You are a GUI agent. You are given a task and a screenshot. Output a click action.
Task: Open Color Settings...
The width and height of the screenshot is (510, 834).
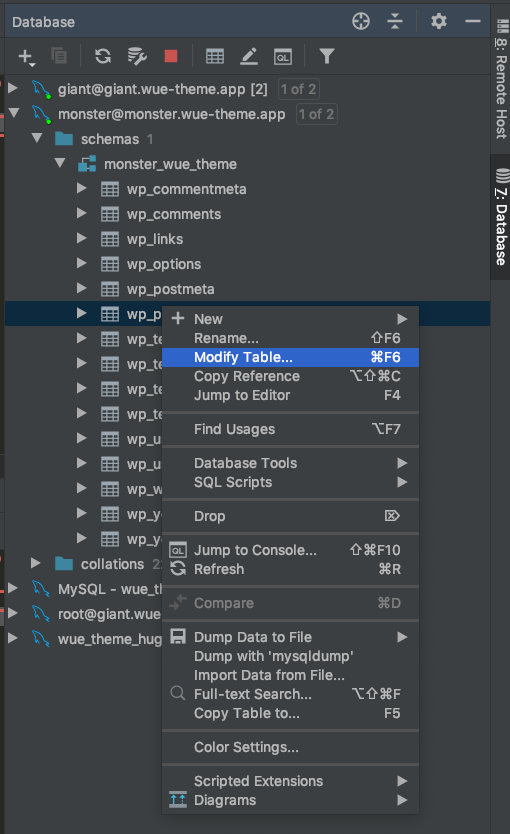tap(290, 747)
